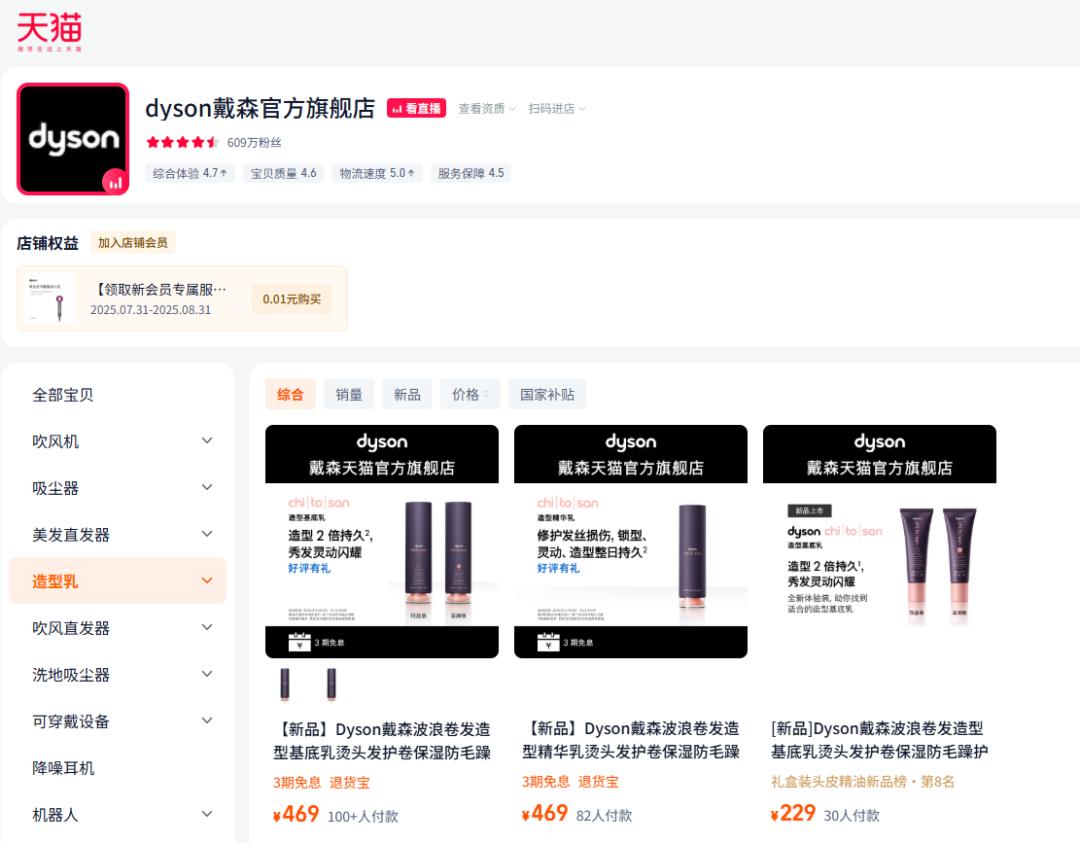Viewport: 1080px width, 843px height.
Task: Expand the 吸尘器 category chevron
Action: tap(207, 488)
